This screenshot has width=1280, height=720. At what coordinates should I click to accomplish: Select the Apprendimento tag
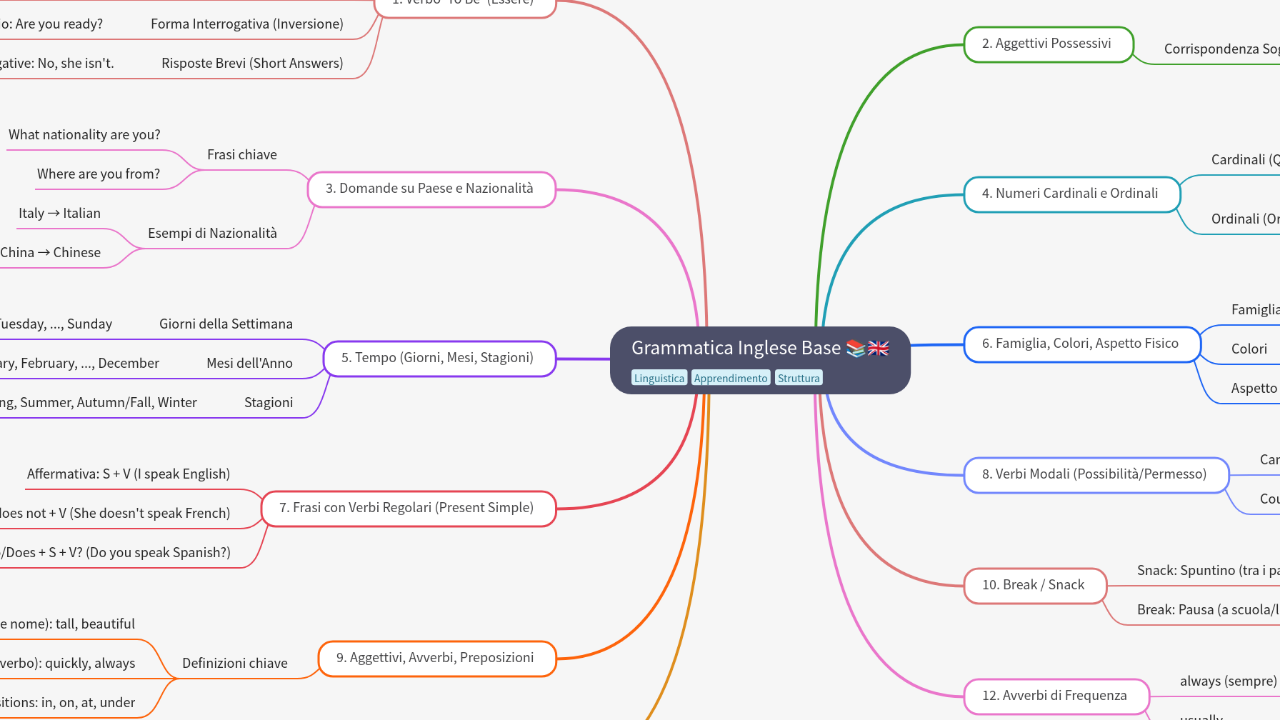click(731, 378)
